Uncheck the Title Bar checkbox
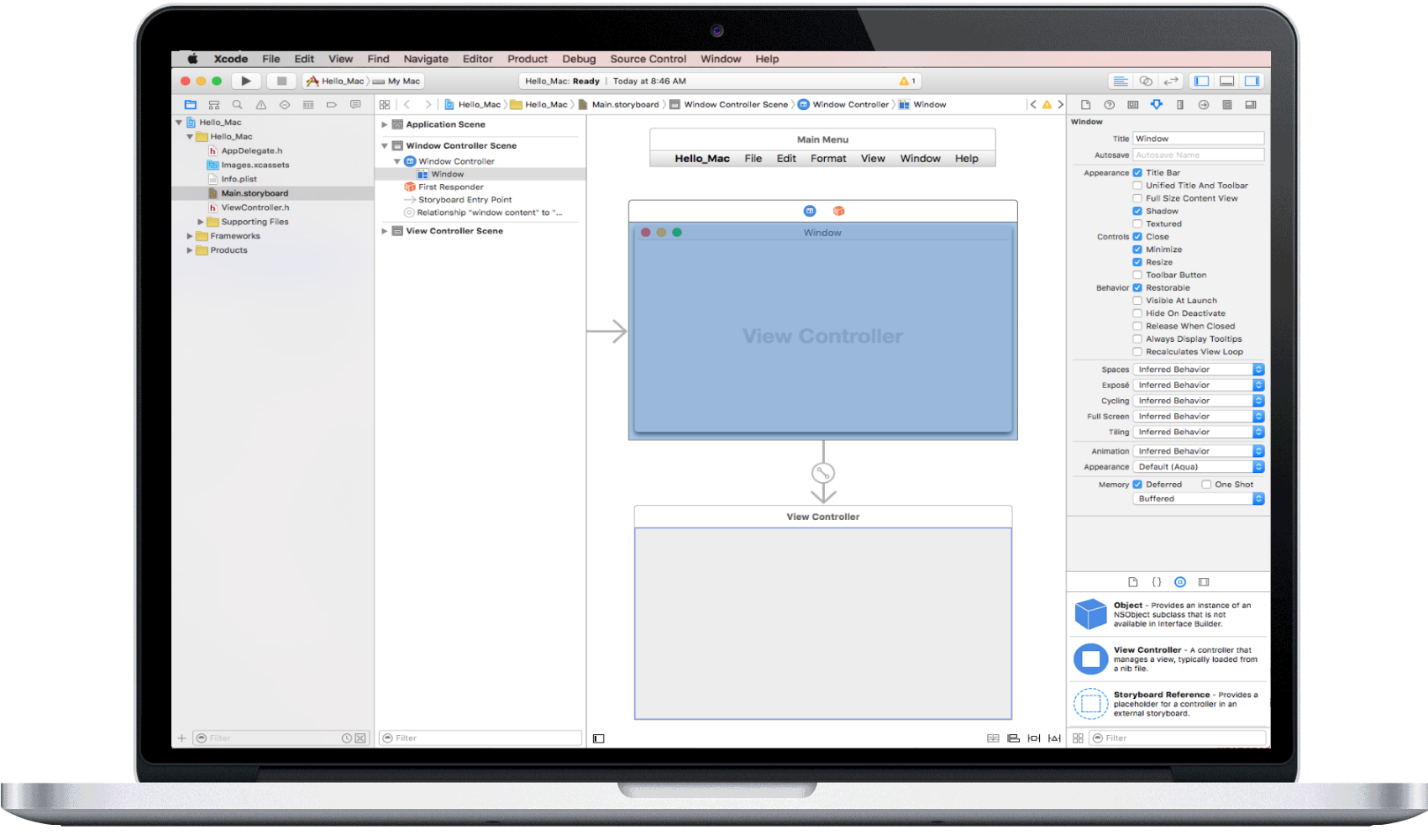This screenshot has height=840, width=1428. pyautogui.click(x=1137, y=173)
